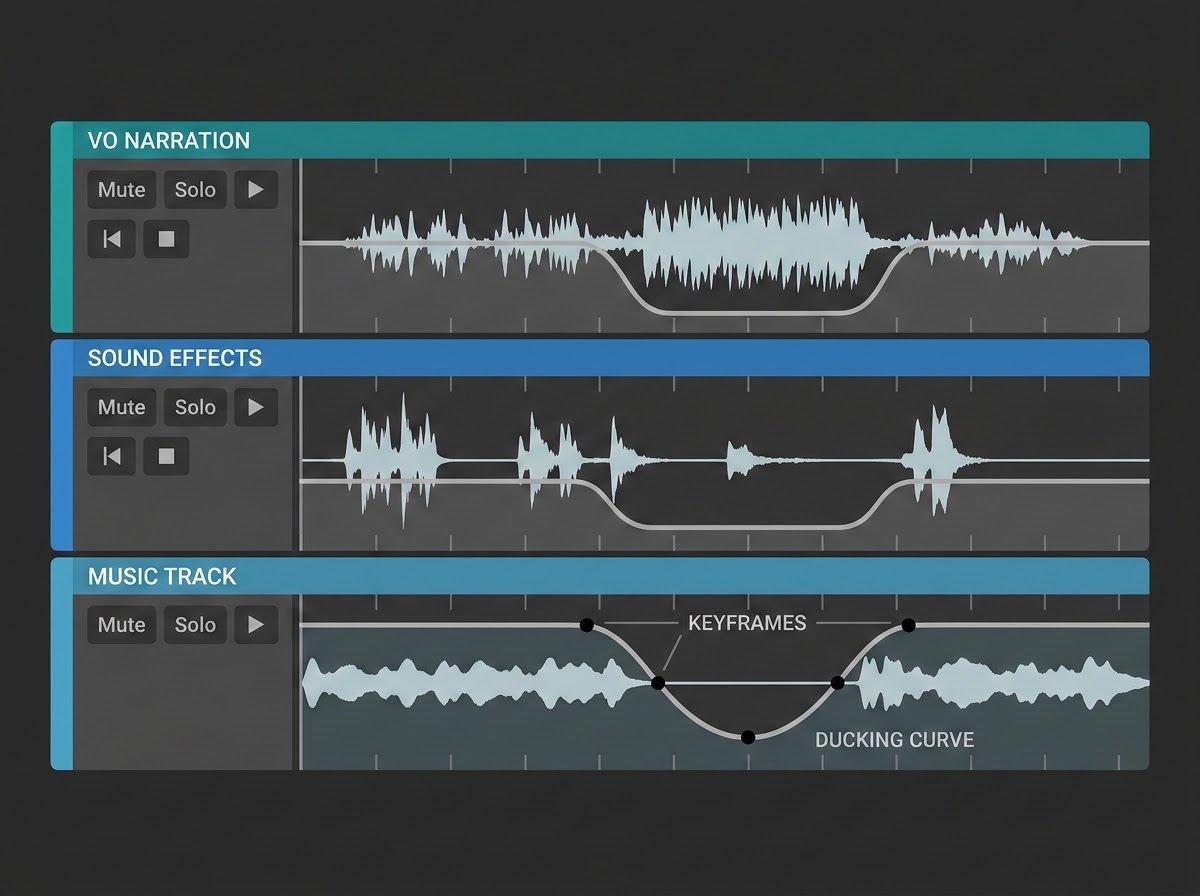Select the MUSIC TRACK header
This screenshot has height=896, width=1200.
tap(600, 576)
